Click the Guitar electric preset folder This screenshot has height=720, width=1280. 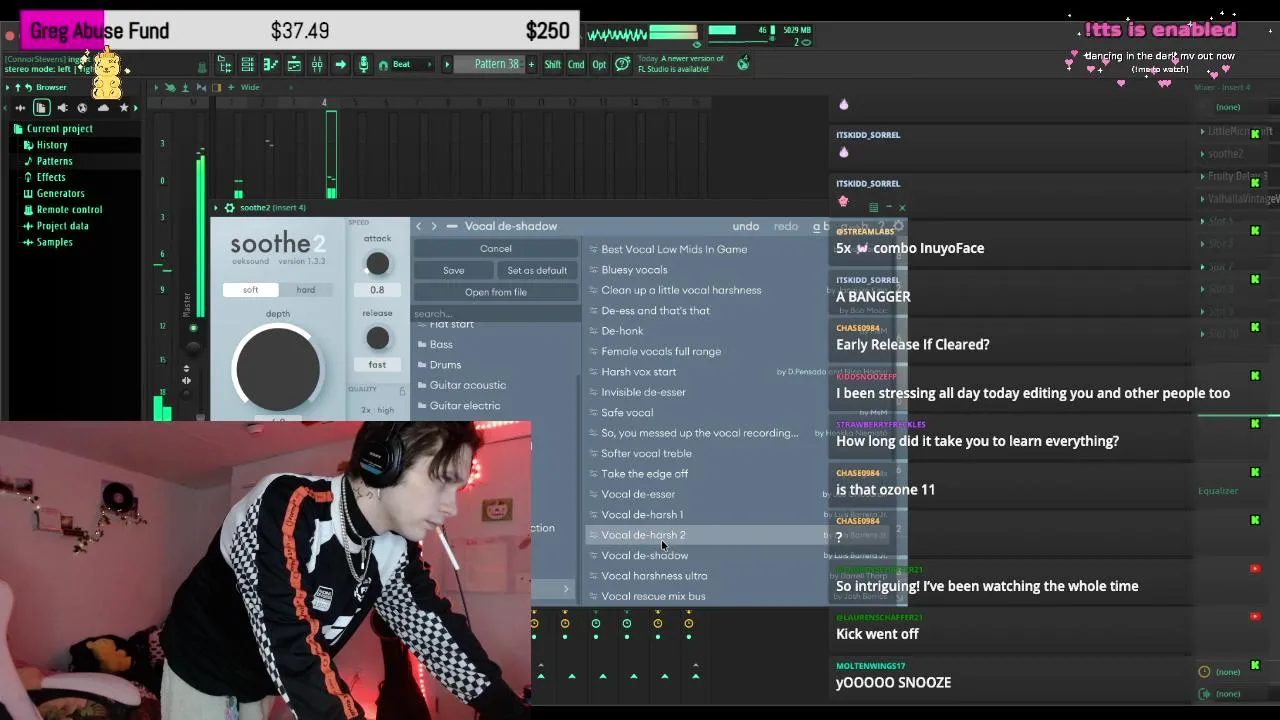pos(464,405)
